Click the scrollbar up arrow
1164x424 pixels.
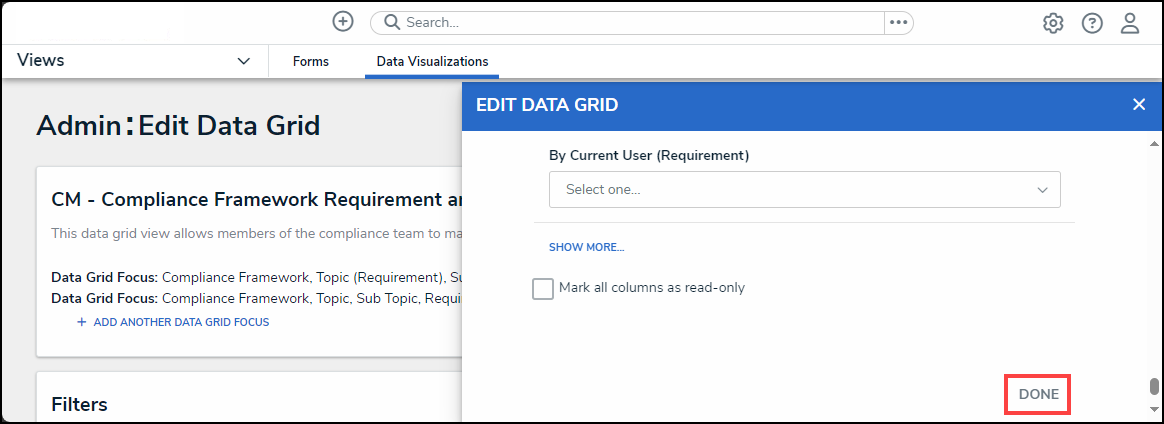[1154, 142]
